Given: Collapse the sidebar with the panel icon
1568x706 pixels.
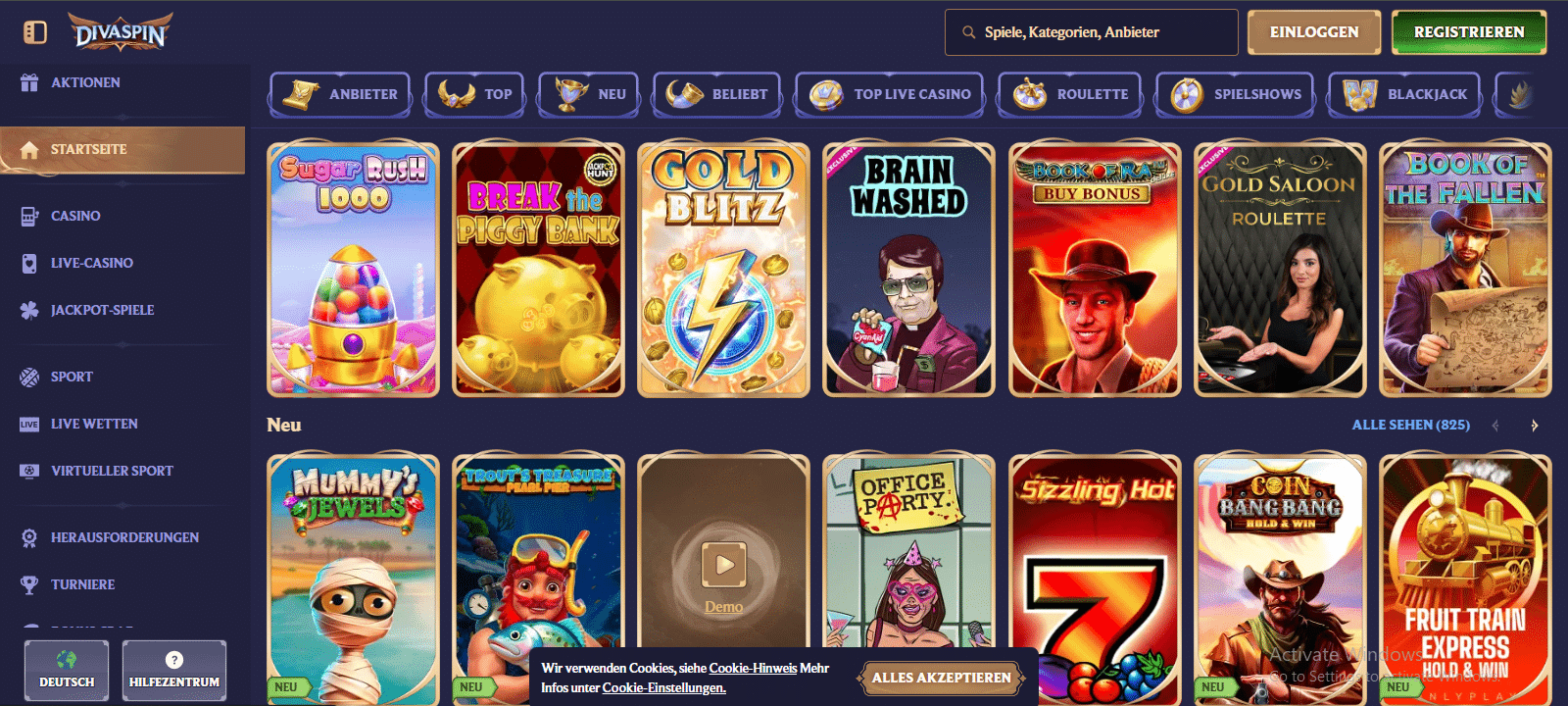Looking at the screenshot, I should pos(35,32).
